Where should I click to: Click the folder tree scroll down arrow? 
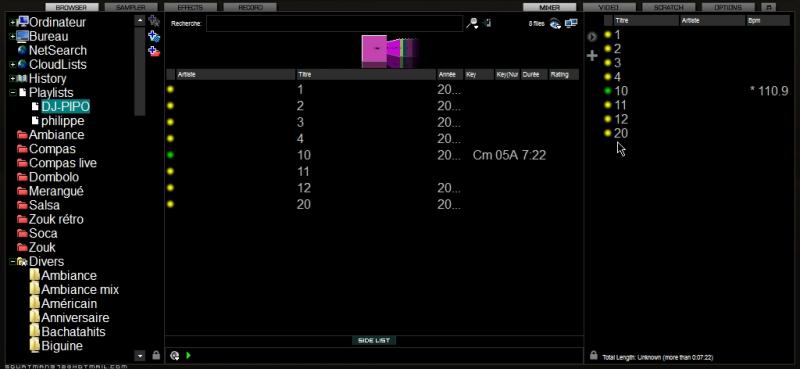click(140, 355)
